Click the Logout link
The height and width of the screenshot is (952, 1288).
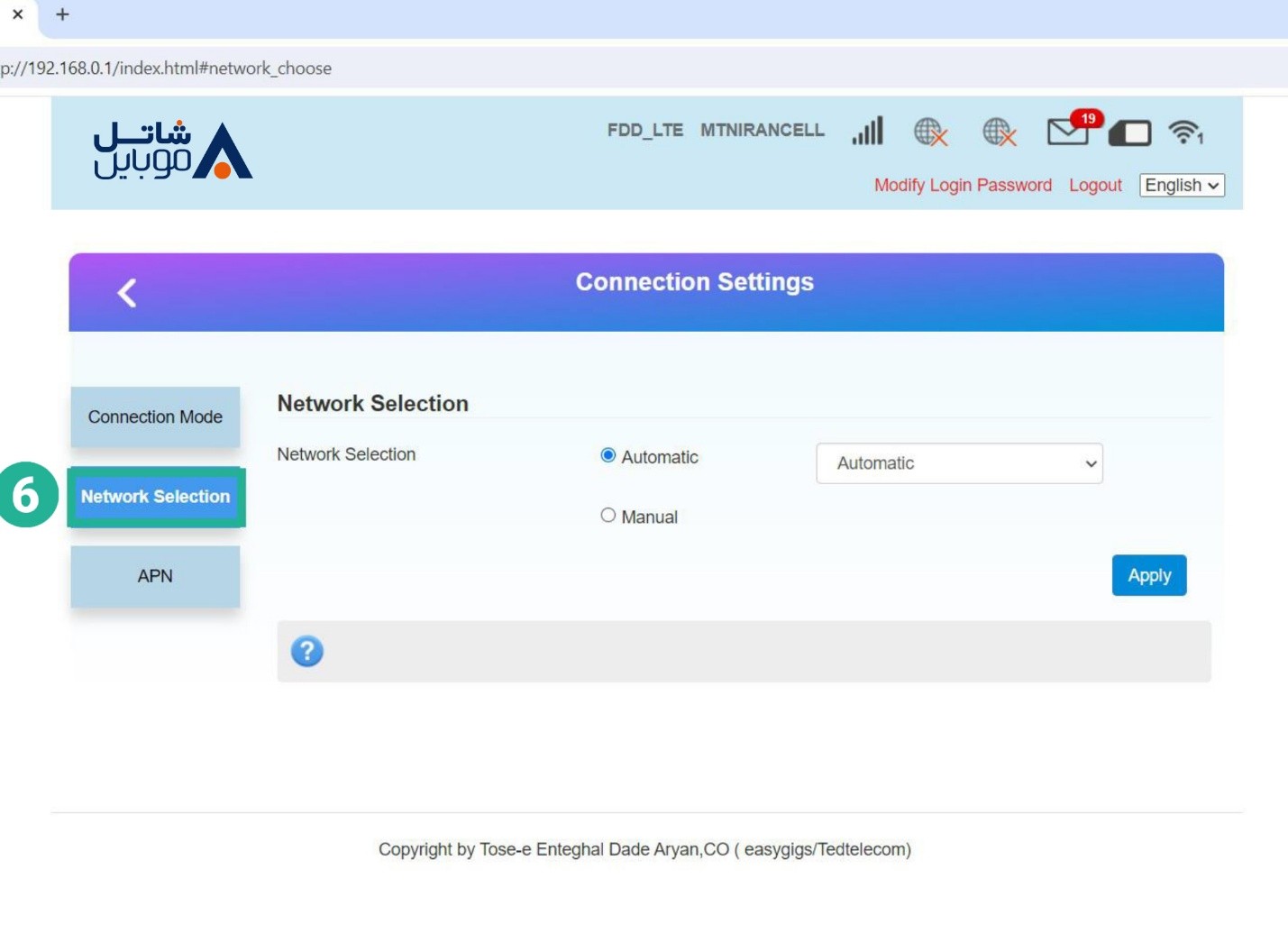click(1095, 185)
